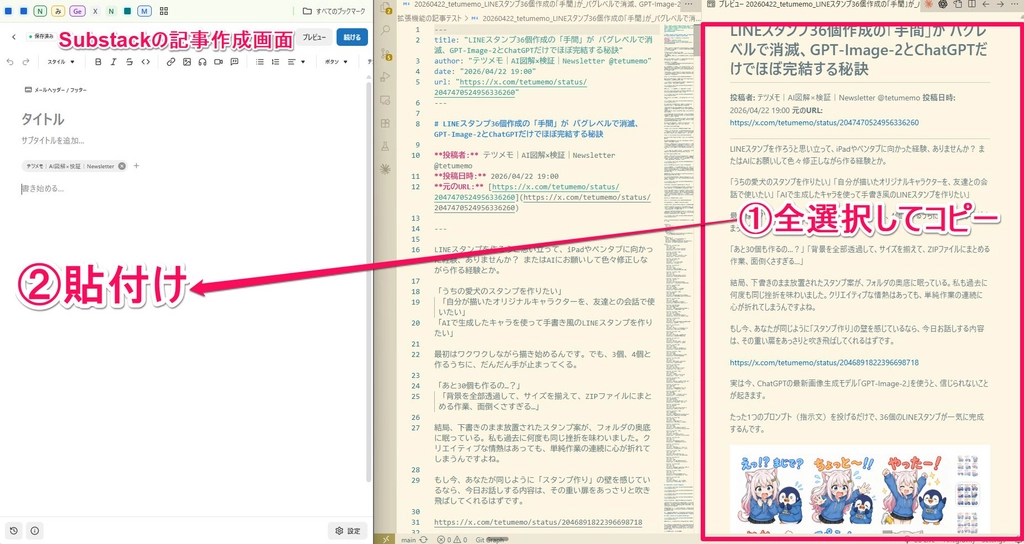Open the ボタン button dropdown
Viewport: 1024px width, 544px height.
336,62
